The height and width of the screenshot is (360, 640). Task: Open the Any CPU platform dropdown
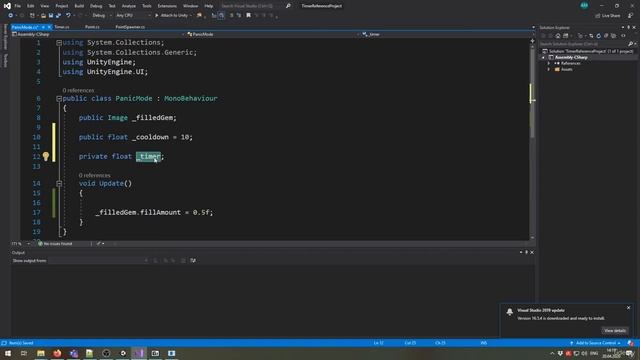point(133,16)
